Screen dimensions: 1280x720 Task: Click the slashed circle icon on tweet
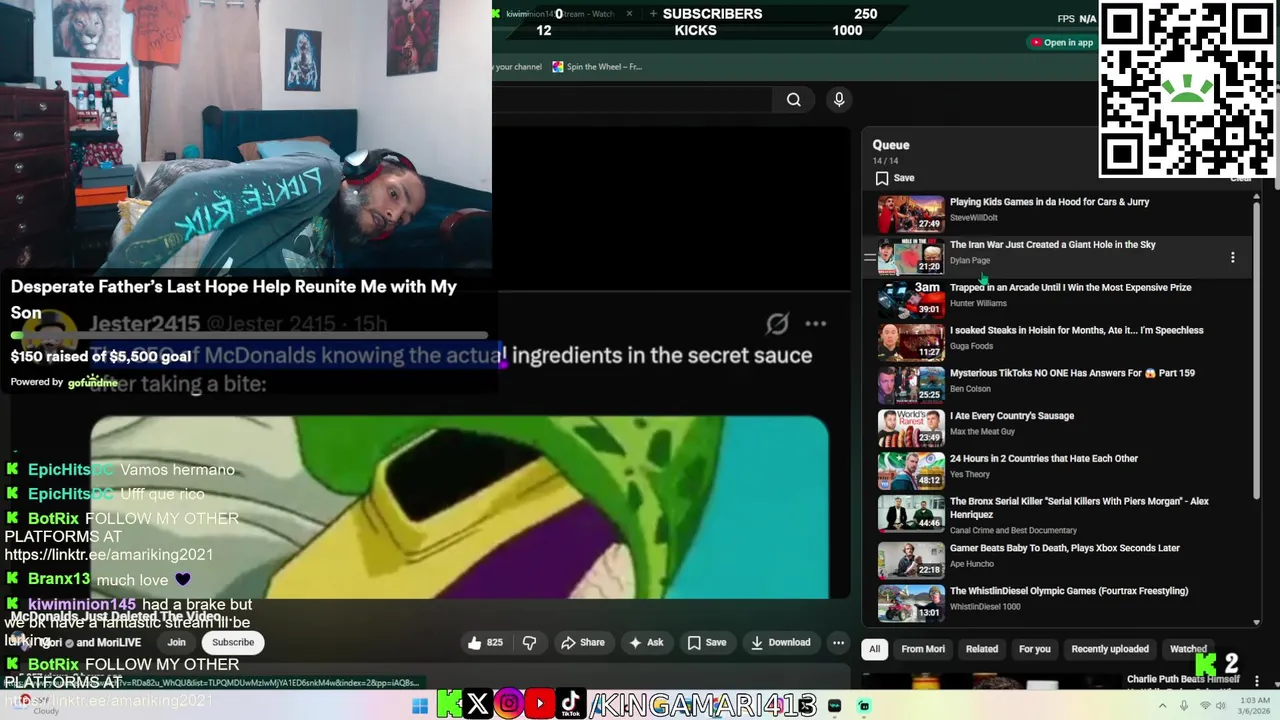point(777,324)
